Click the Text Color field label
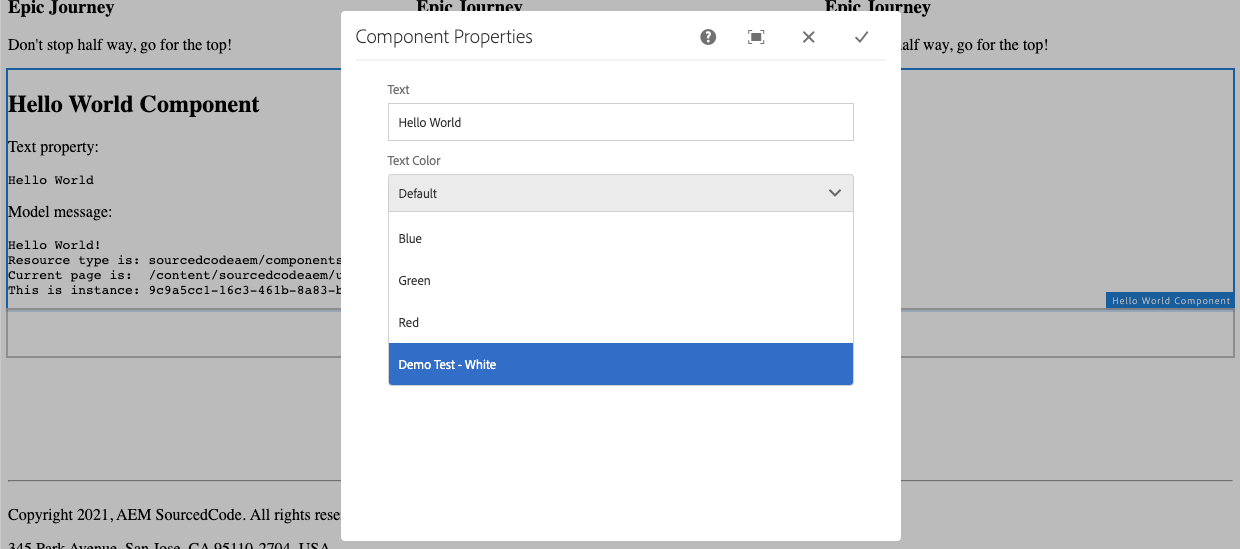Image resolution: width=1240 pixels, height=549 pixels. [414, 161]
